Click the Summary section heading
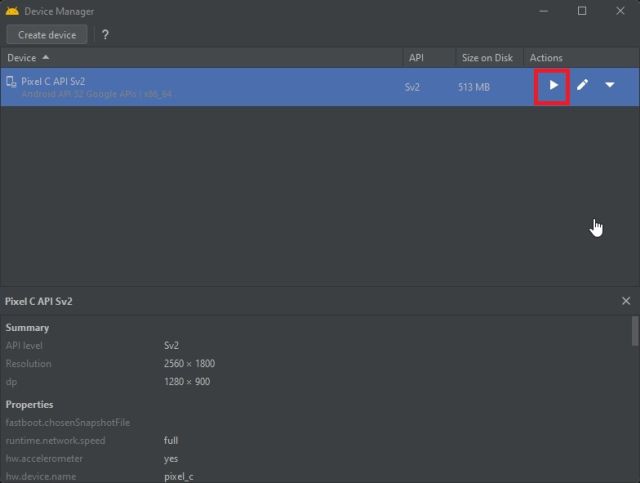Screen dimensions: 640x483 click(27, 328)
